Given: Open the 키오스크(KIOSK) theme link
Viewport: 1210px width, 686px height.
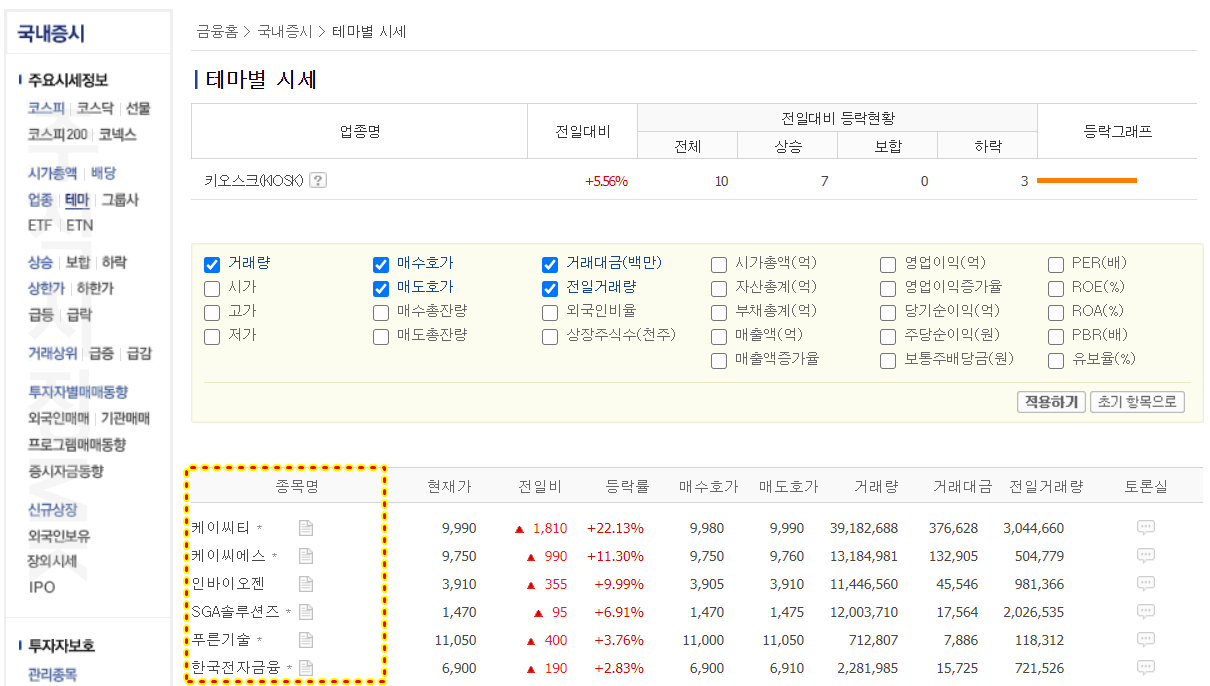Looking at the screenshot, I should coord(254,181).
